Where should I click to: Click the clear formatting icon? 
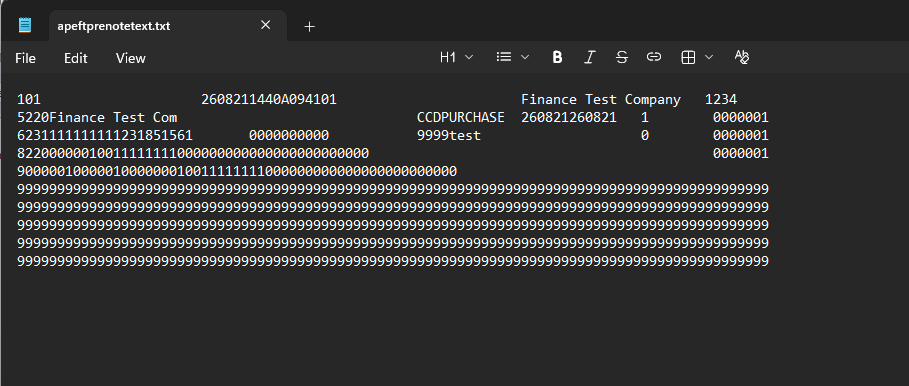tap(741, 57)
